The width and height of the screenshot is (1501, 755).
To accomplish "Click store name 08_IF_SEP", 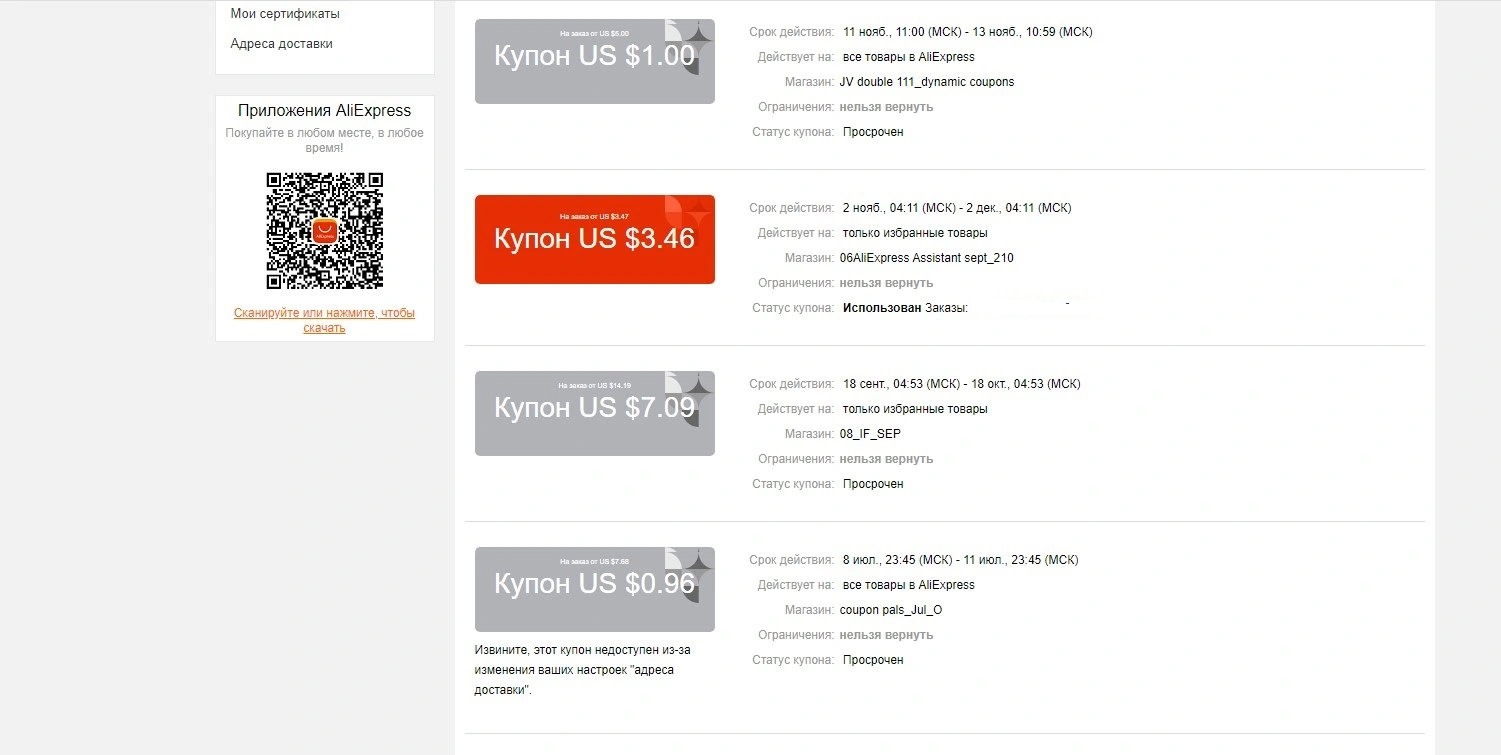I will [x=870, y=434].
